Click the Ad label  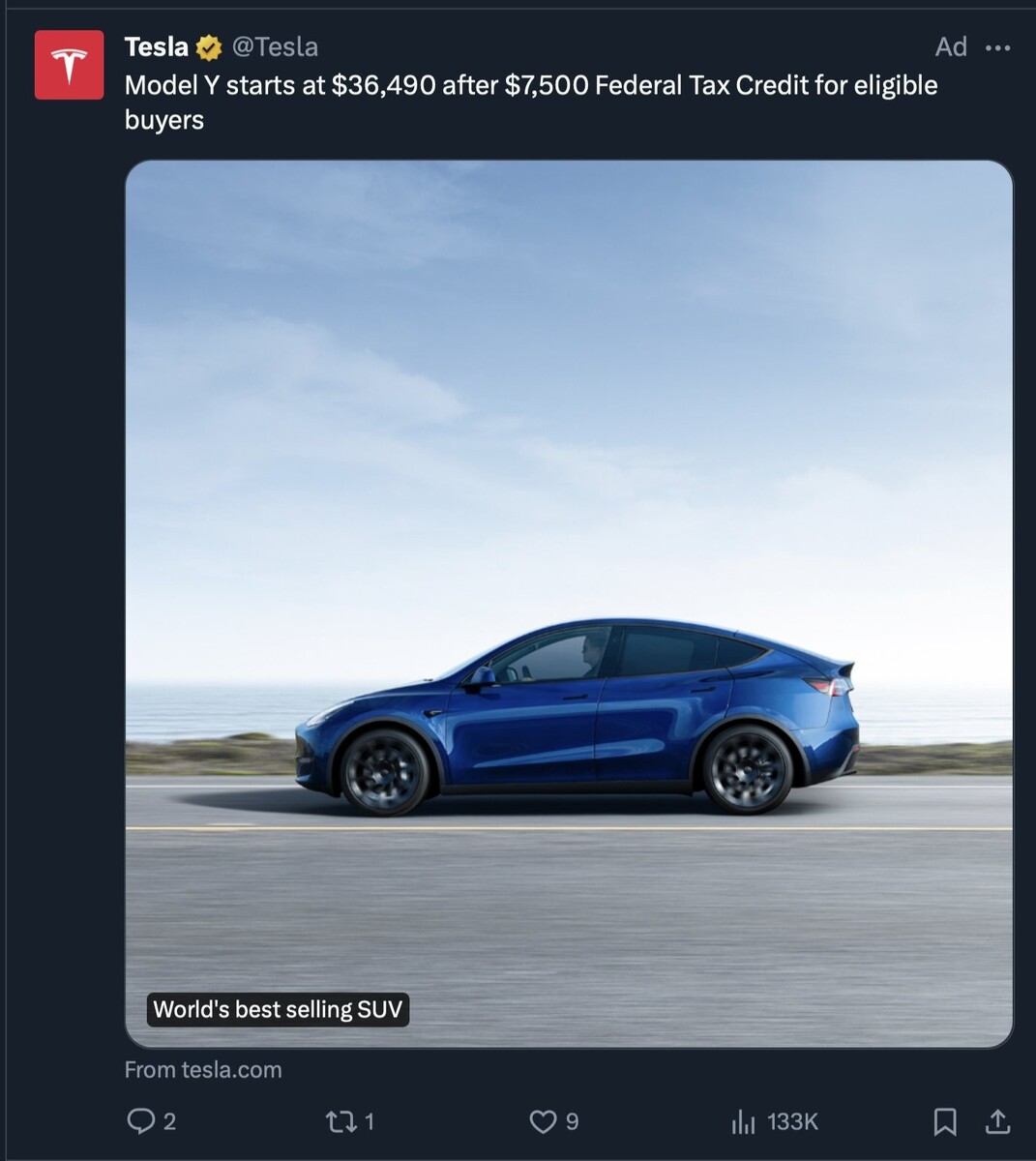click(x=951, y=46)
